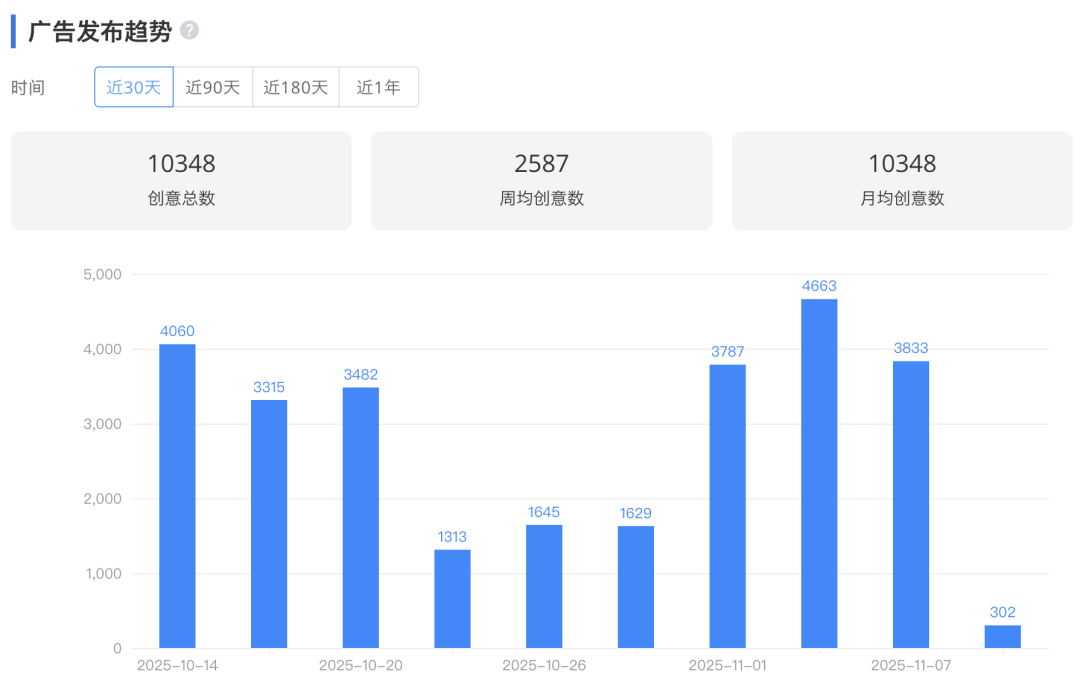Switch to 近90天 time range

point(213,87)
